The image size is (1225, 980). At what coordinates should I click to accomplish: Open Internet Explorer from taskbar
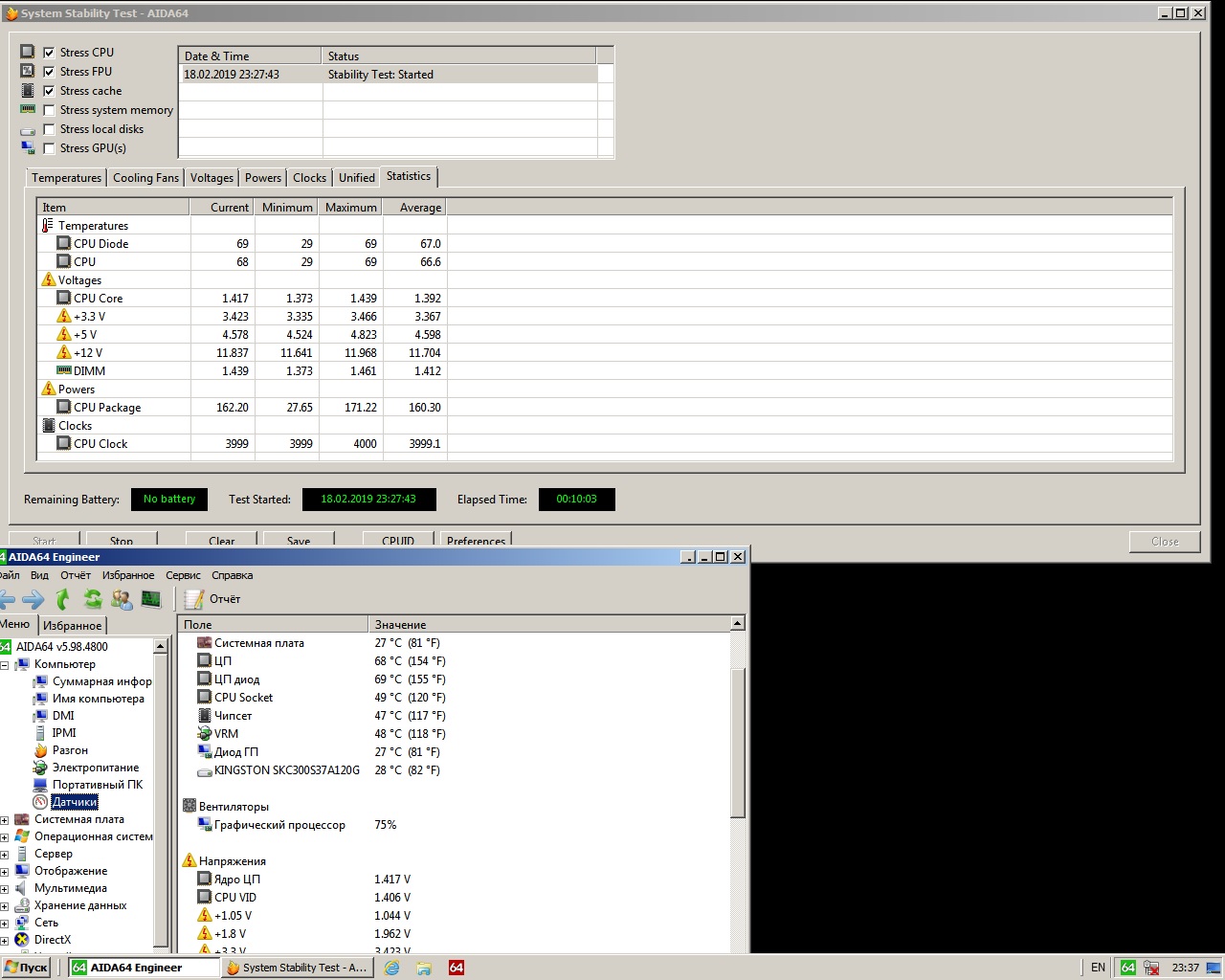coord(392,968)
